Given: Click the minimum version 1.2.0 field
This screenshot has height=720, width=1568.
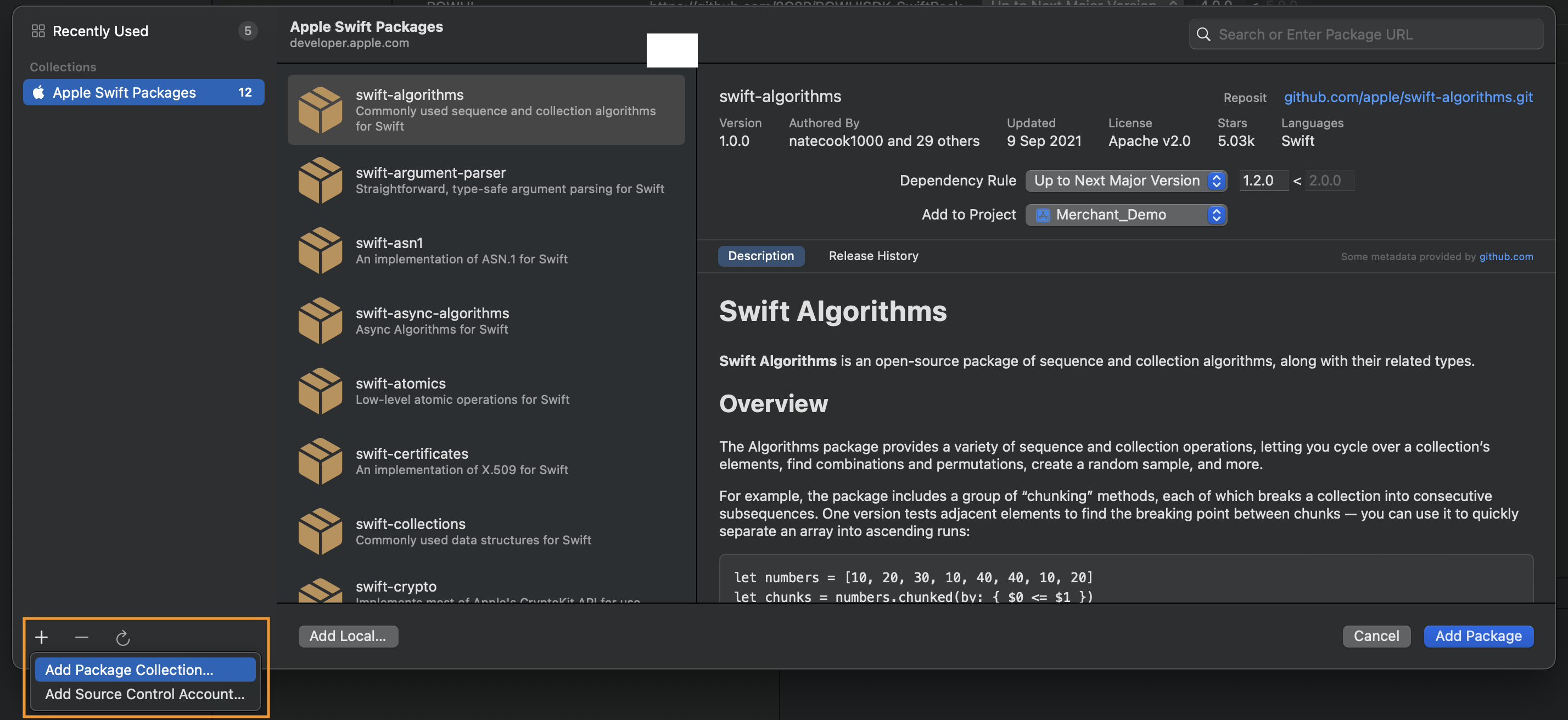Looking at the screenshot, I should tap(1264, 181).
